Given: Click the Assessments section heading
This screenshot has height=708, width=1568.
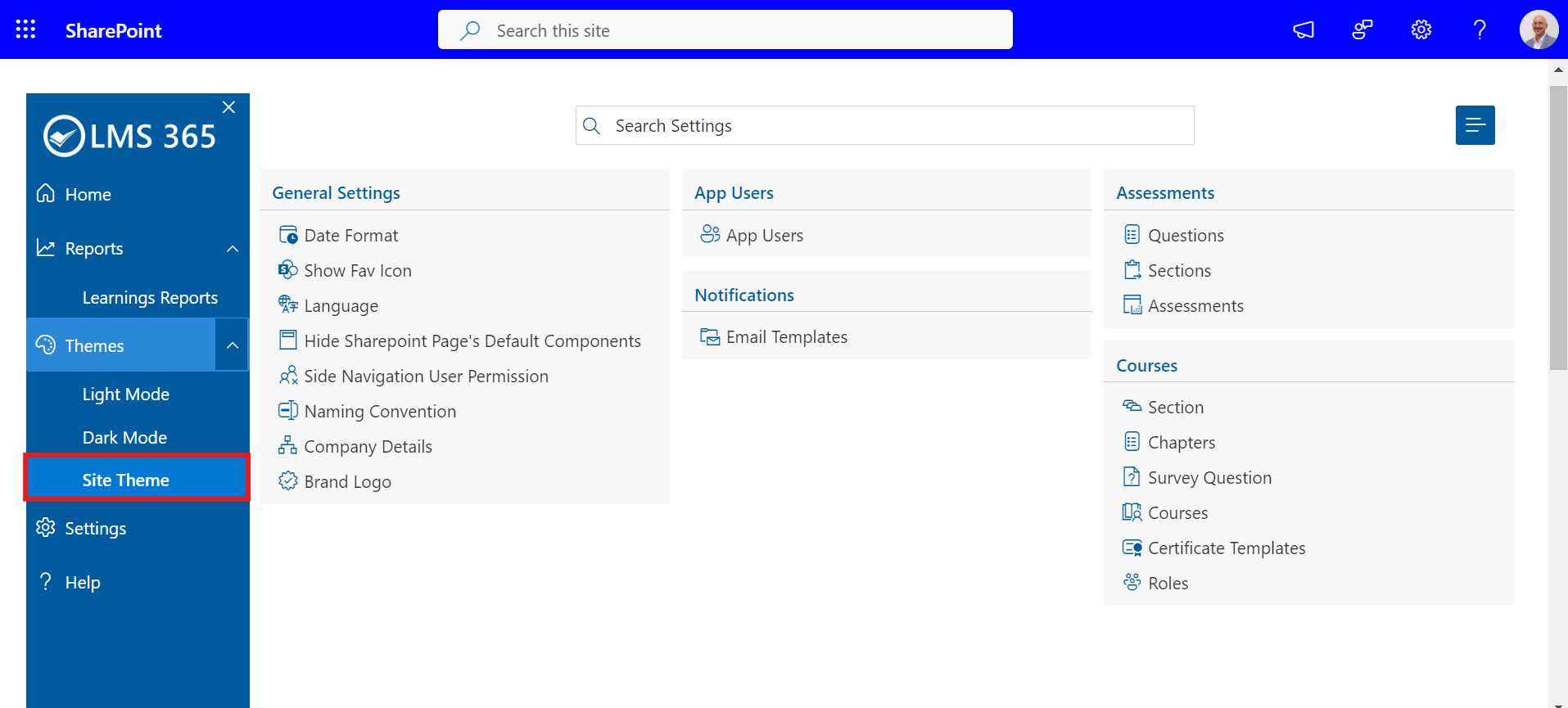Looking at the screenshot, I should 1165,193.
